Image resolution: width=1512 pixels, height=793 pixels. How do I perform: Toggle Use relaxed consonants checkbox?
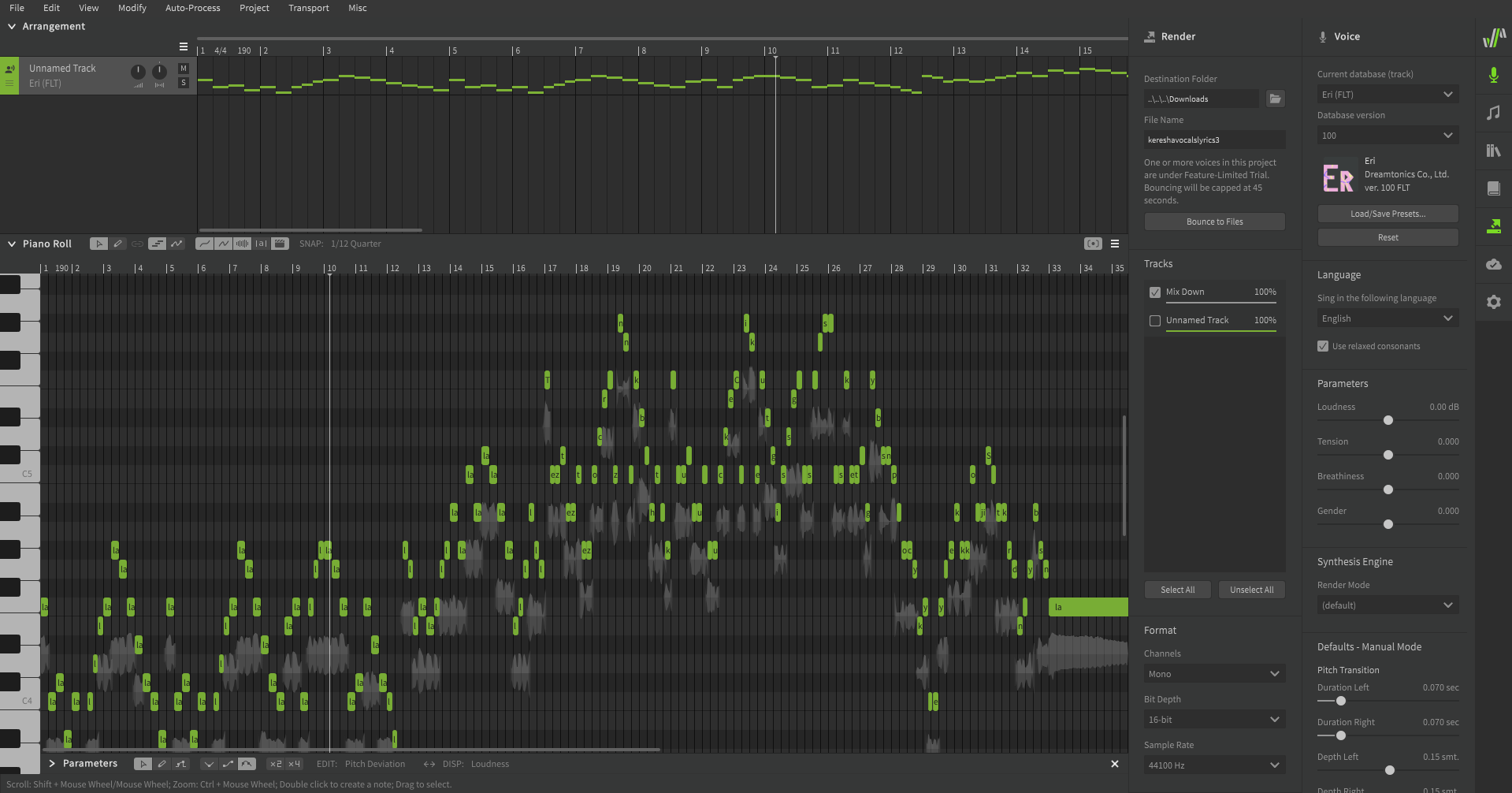point(1323,346)
